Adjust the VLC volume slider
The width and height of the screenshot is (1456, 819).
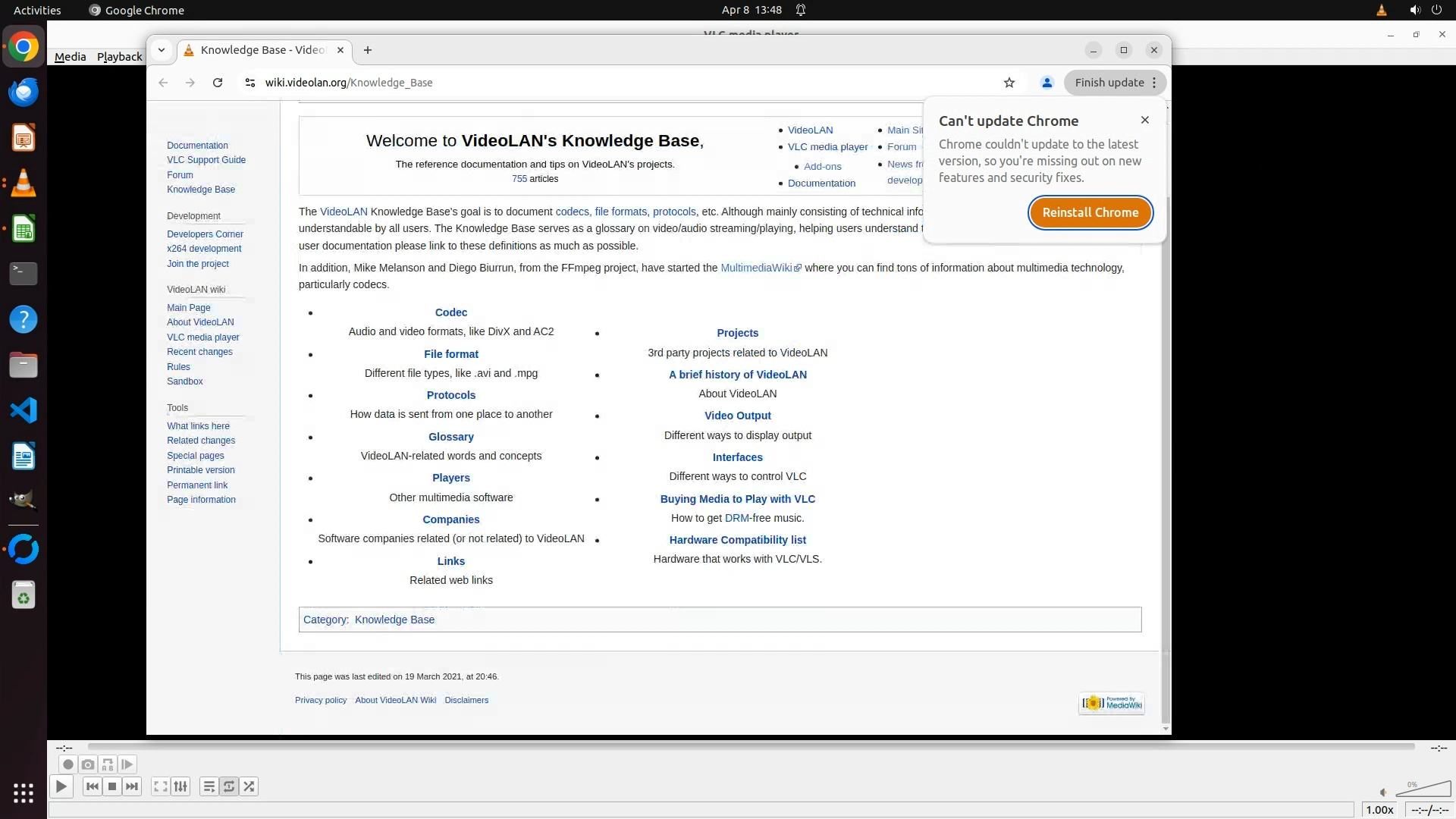point(1423,790)
